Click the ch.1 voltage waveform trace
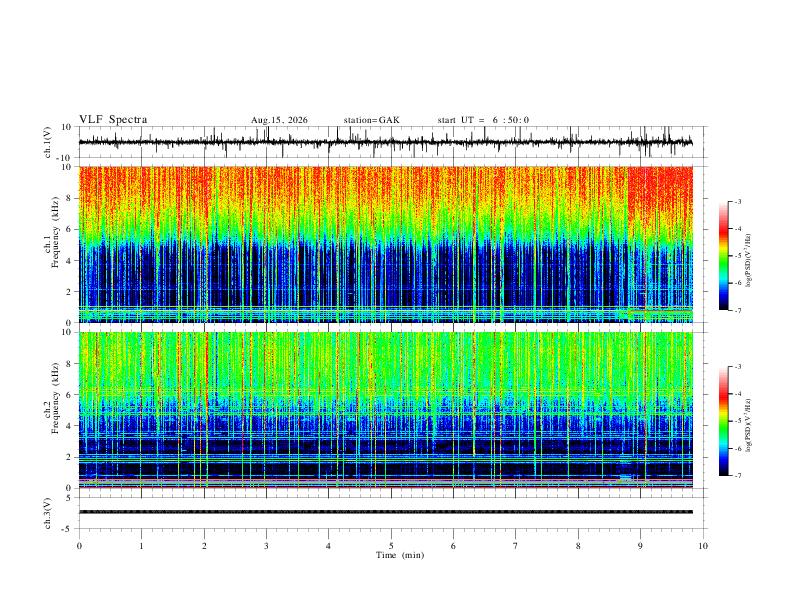The height and width of the screenshot is (612, 792). [385, 142]
